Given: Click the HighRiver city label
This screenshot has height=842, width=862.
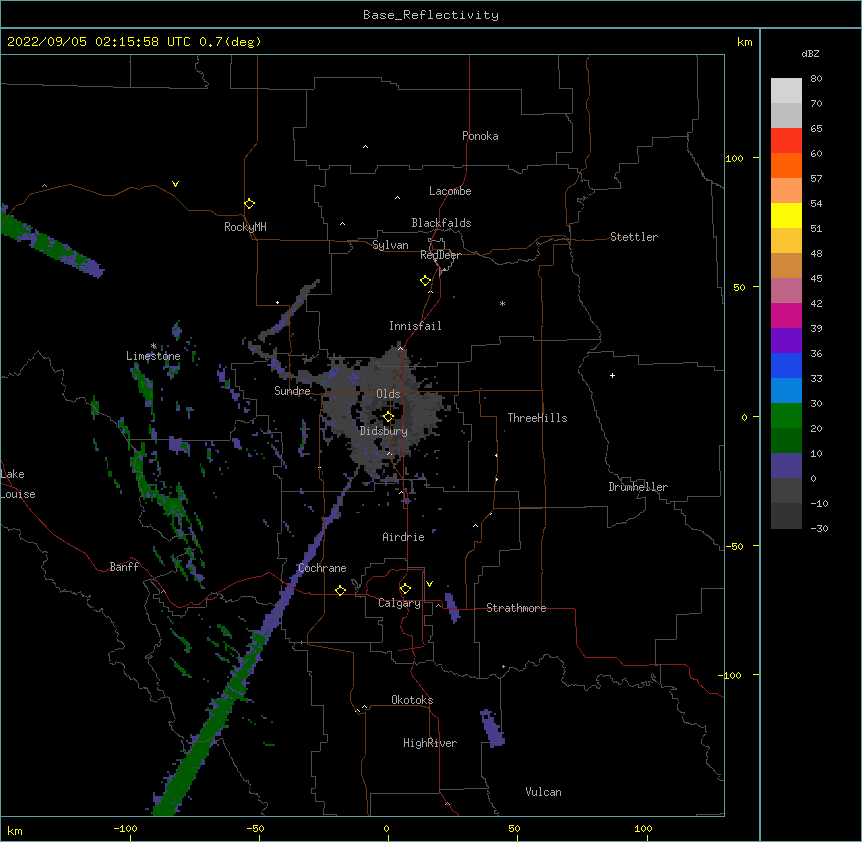Looking at the screenshot, I should click(430, 743).
